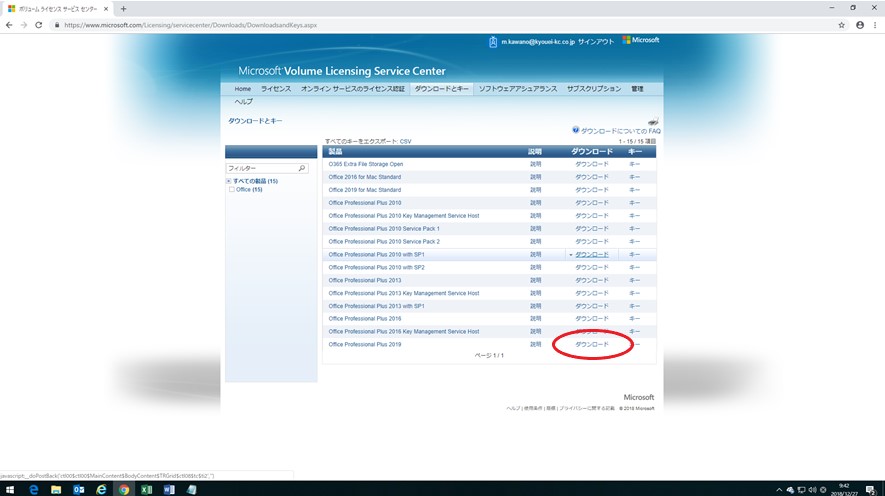Viewport: 885px width, 496px height.
Task: Open the Chrome profile avatar icon
Action: coord(860,25)
